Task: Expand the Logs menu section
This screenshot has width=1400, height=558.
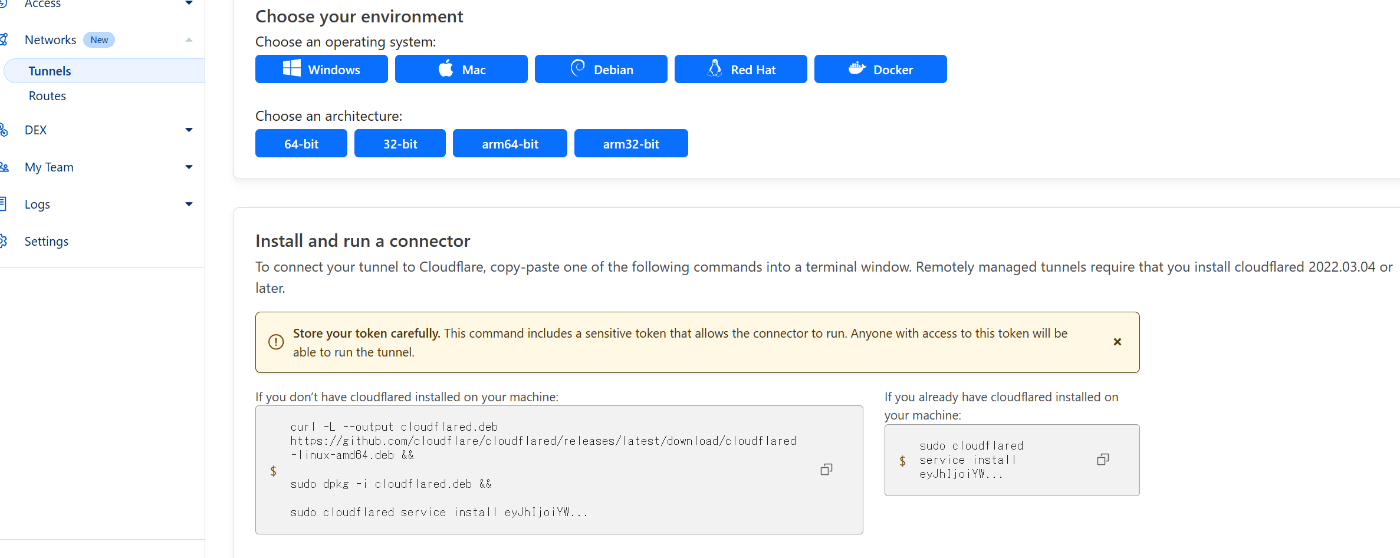Action: [x=189, y=204]
